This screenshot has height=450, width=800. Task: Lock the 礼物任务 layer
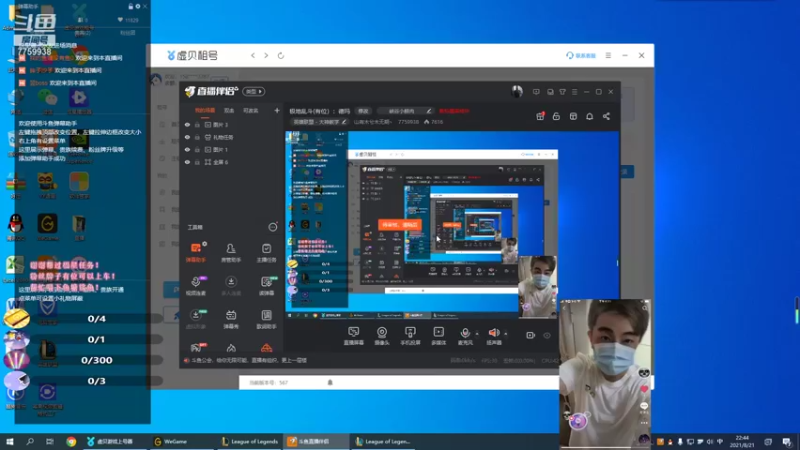click(x=197, y=137)
